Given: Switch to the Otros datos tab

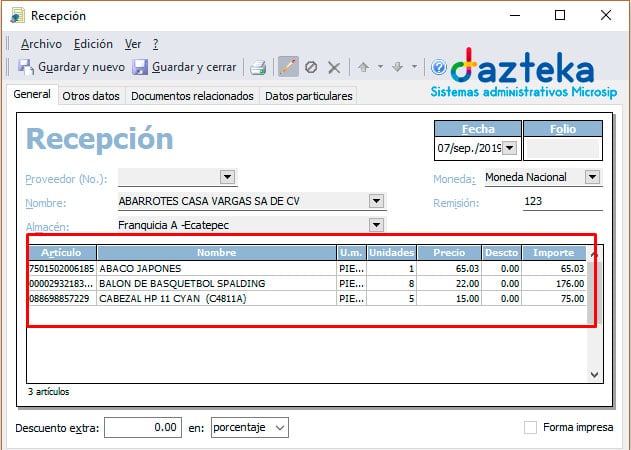Looking at the screenshot, I should click(x=91, y=96).
